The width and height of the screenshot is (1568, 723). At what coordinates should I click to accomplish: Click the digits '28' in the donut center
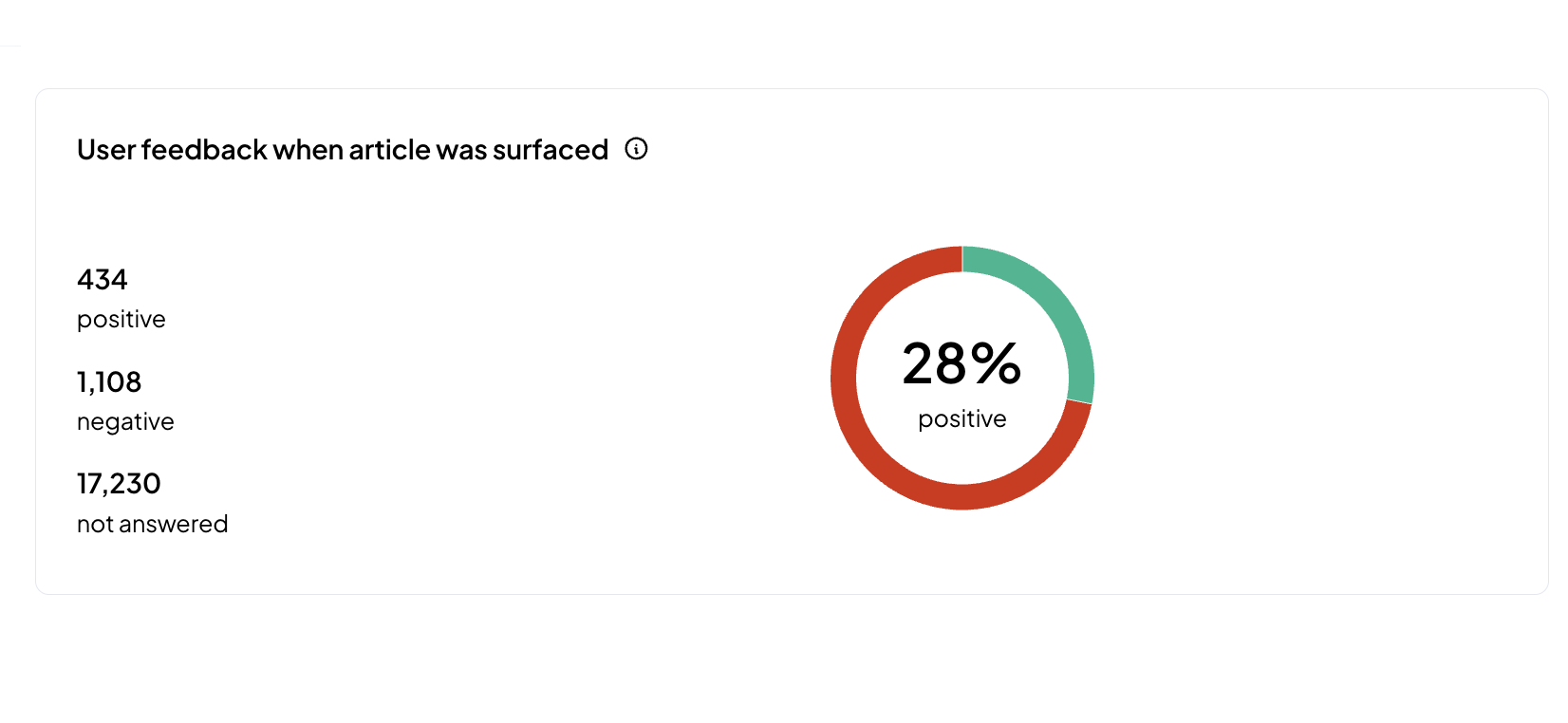pos(935,363)
